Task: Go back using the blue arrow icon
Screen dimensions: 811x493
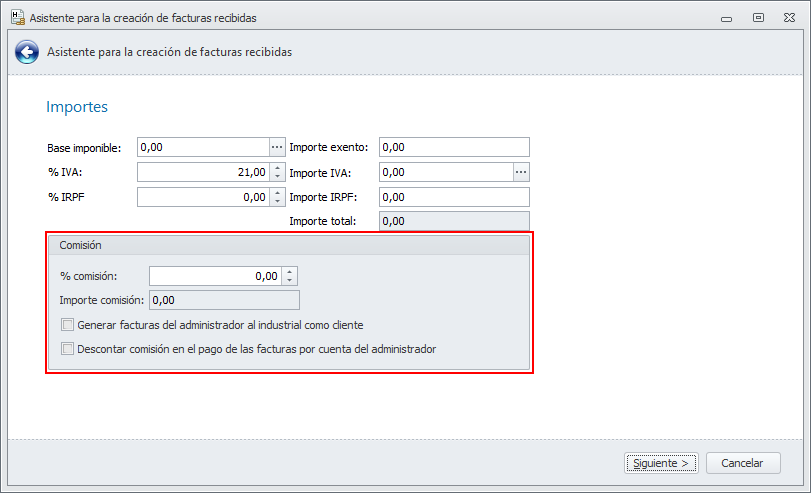Action: click(x=27, y=52)
